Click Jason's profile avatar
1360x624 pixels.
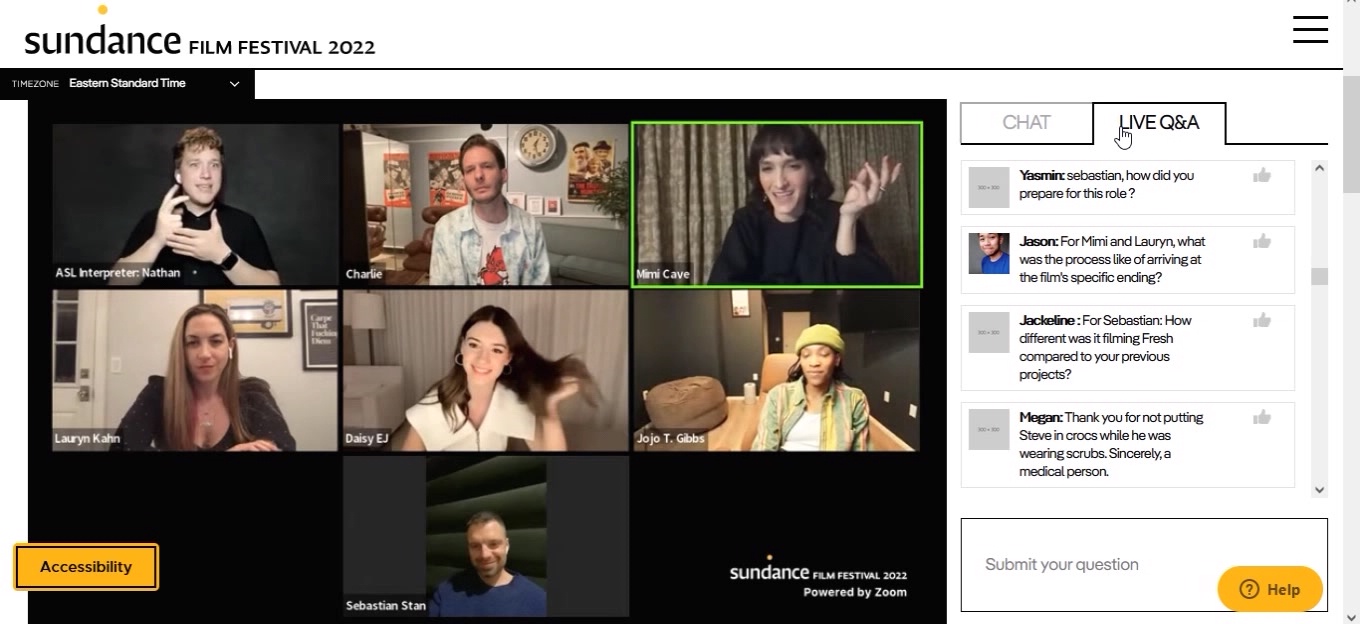tap(988, 253)
